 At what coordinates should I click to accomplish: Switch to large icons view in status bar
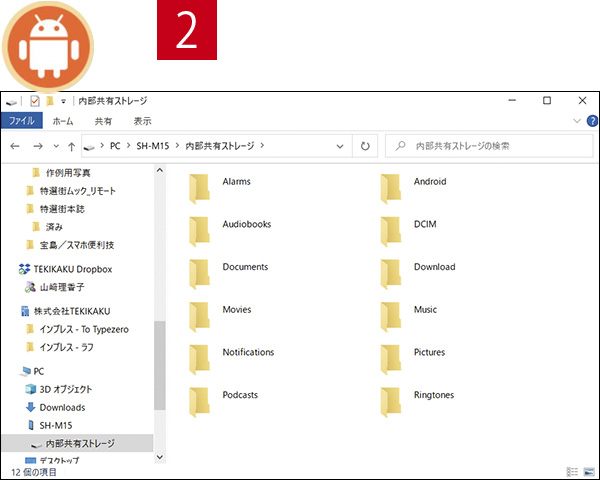tap(589, 471)
